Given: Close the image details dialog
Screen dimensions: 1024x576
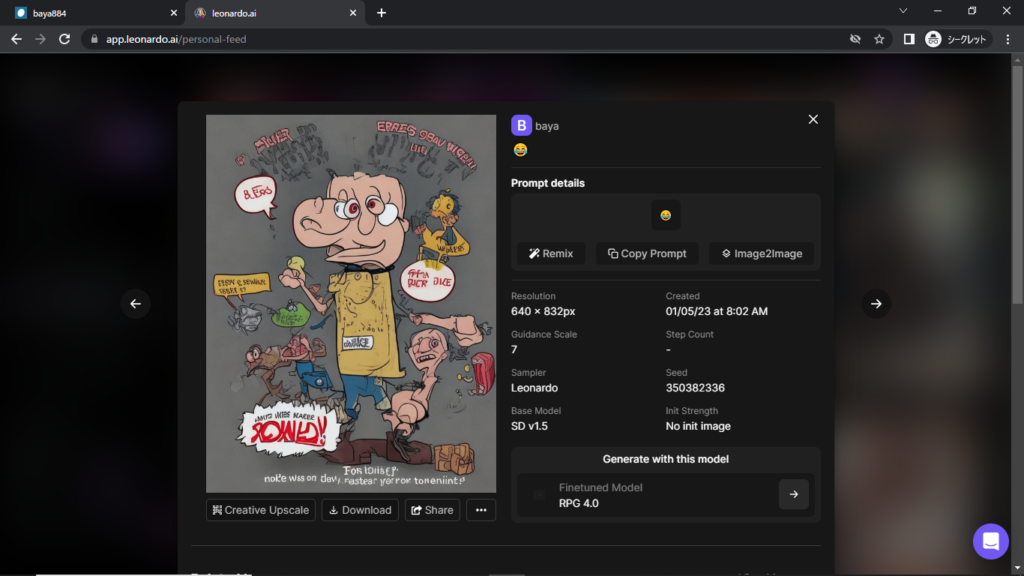Looking at the screenshot, I should click(x=813, y=119).
